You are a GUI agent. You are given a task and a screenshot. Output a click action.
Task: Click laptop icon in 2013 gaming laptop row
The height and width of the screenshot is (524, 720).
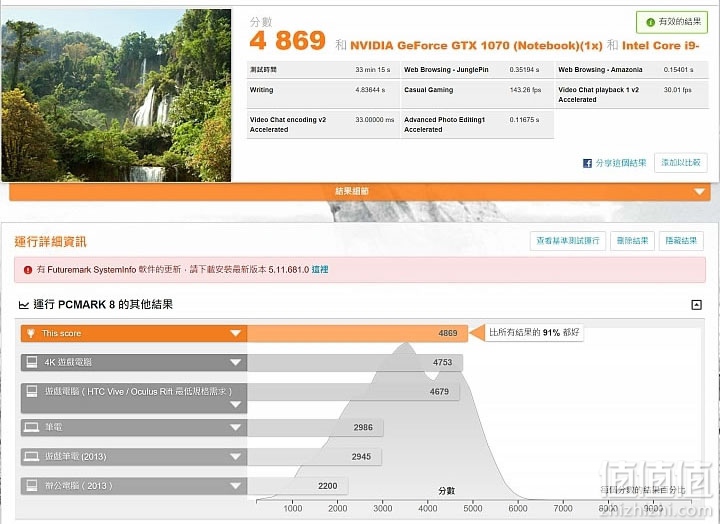[31, 456]
